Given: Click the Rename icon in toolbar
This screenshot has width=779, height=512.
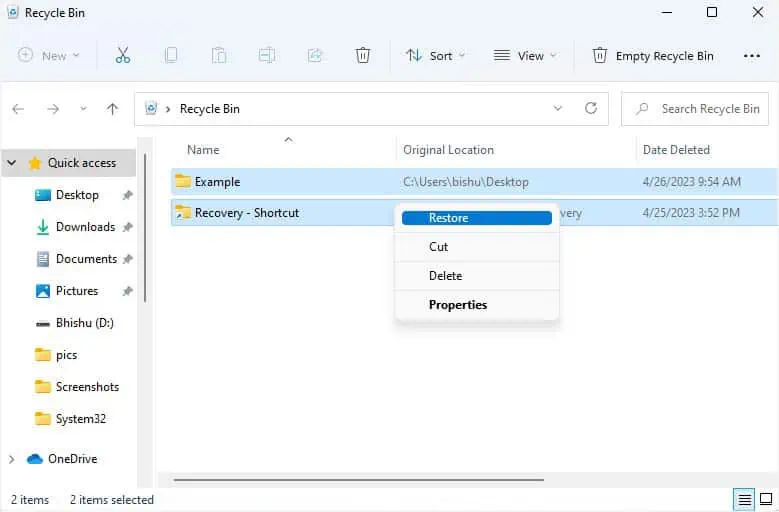Looking at the screenshot, I should coord(267,55).
